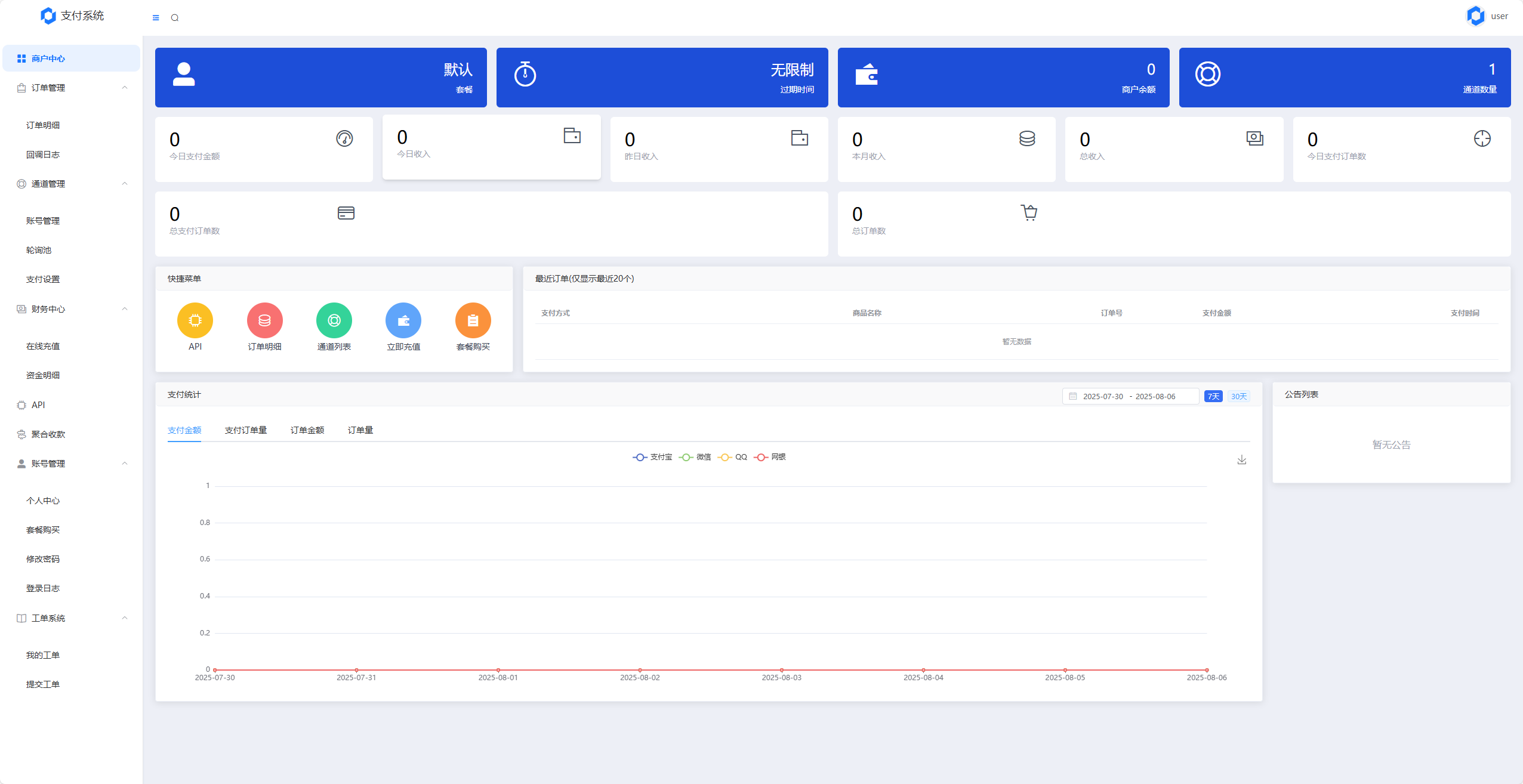Image resolution: width=1523 pixels, height=784 pixels.
Task: Click the 立即充值 wallet icon
Action: pyautogui.click(x=403, y=320)
